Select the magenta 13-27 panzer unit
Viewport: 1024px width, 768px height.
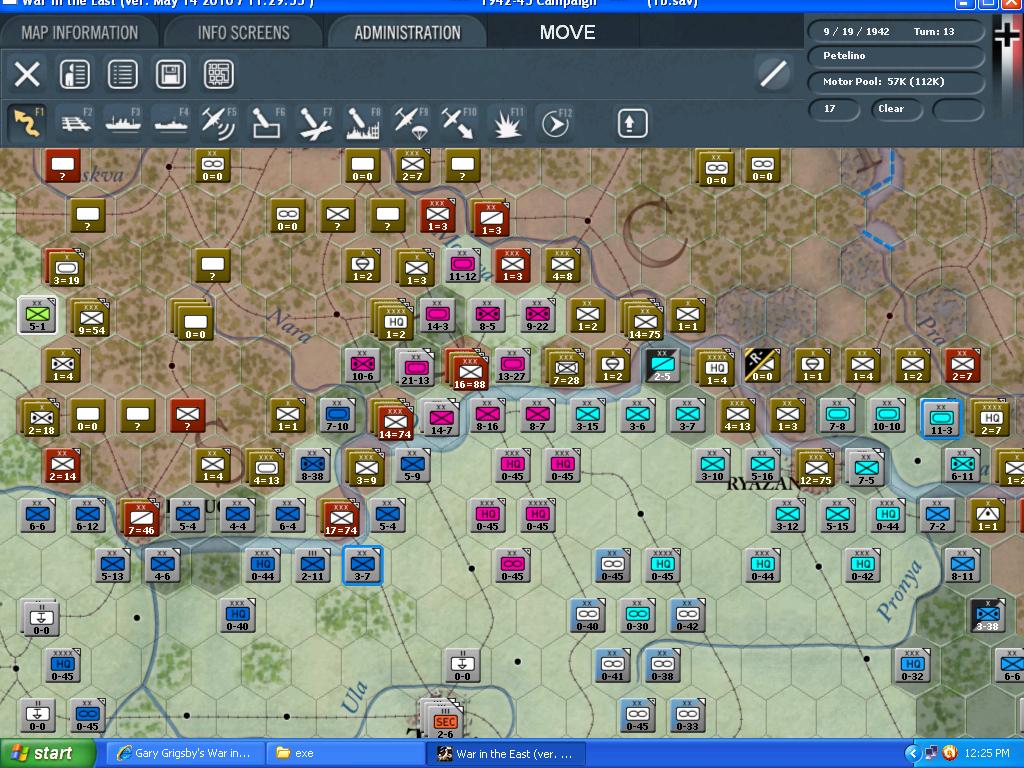(x=512, y=366)
